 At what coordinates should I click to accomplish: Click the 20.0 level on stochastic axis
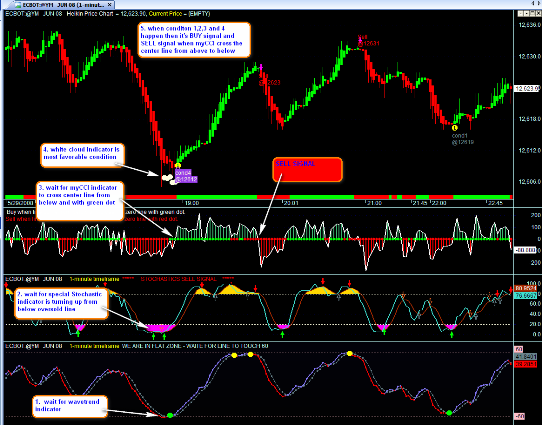click(535, 324)
